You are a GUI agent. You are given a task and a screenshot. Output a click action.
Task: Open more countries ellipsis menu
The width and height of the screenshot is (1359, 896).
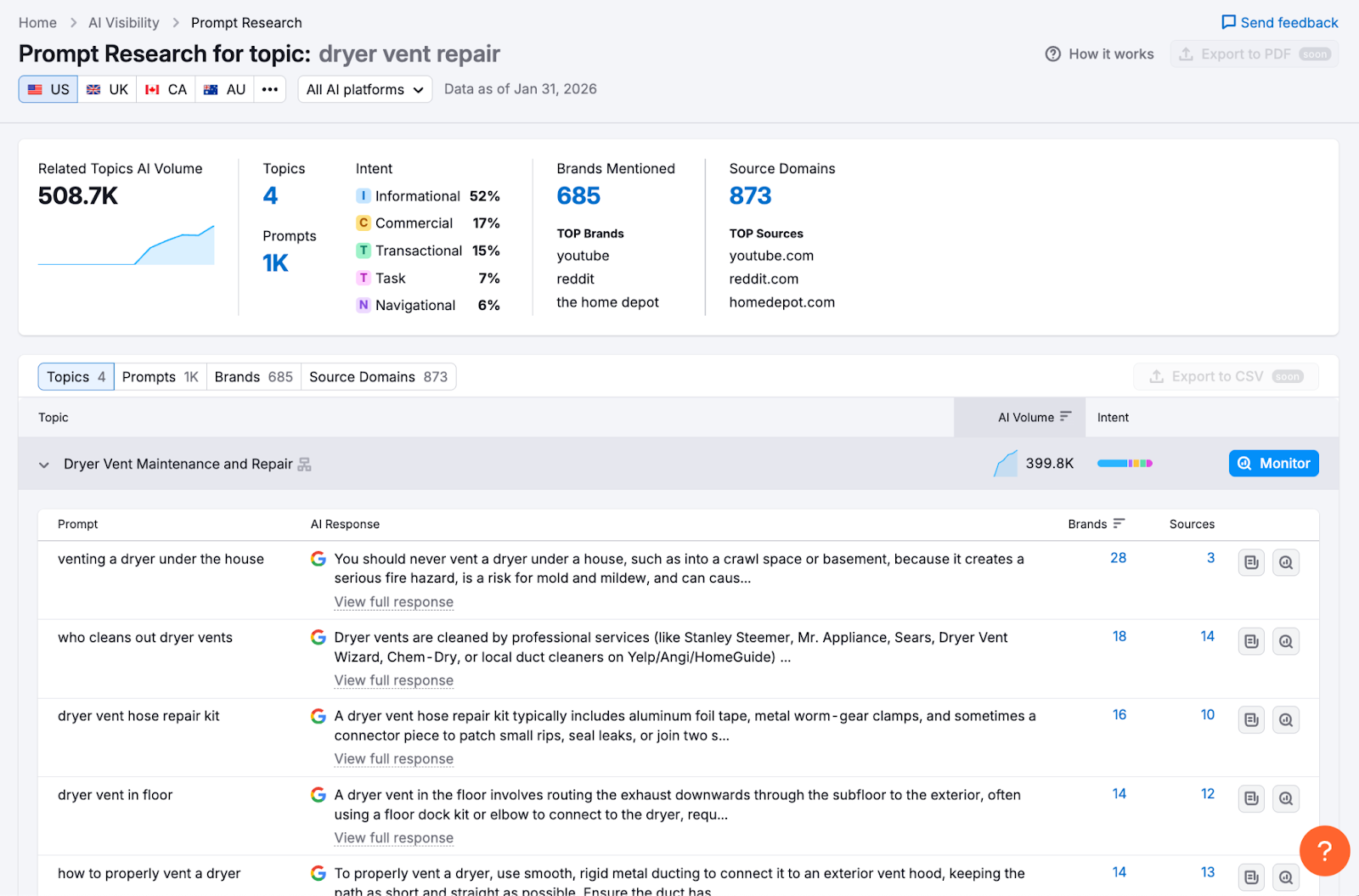tap(270, 89)
